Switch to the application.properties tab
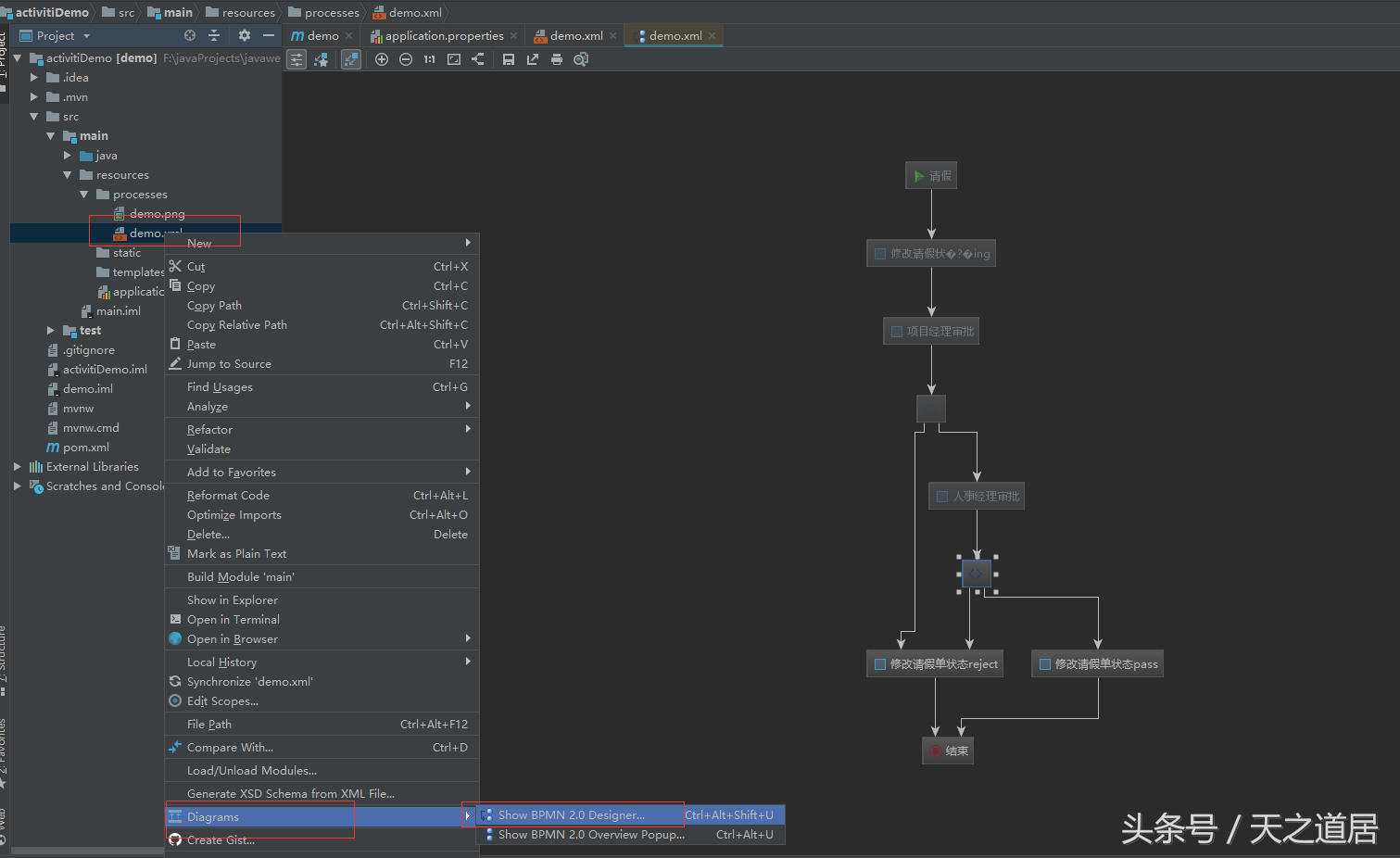The width and height of the screenshot is (1400, 858). [x=444, y=36]
